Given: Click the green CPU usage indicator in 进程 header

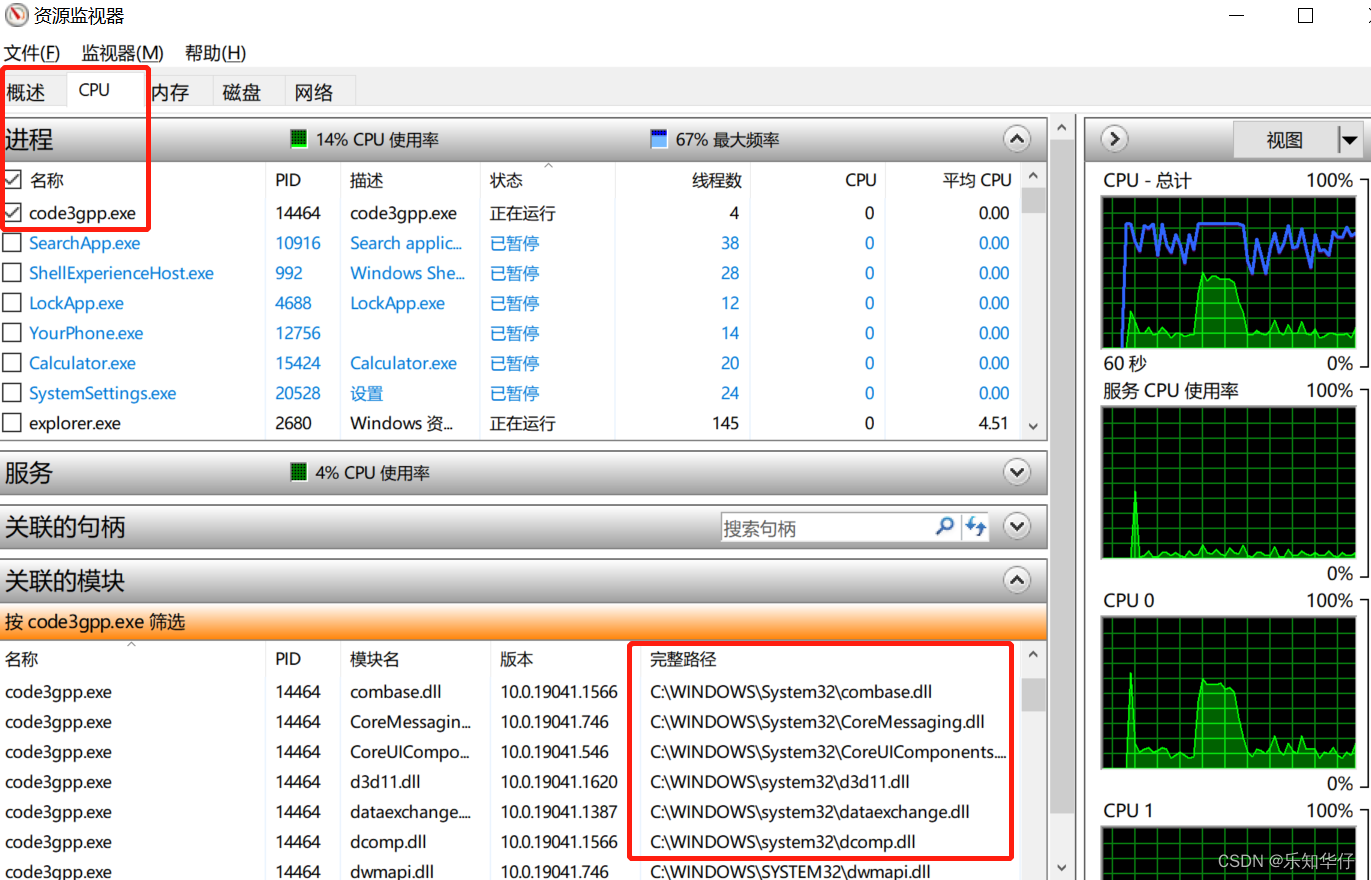Looking at the screenshot, I should 298,139.
